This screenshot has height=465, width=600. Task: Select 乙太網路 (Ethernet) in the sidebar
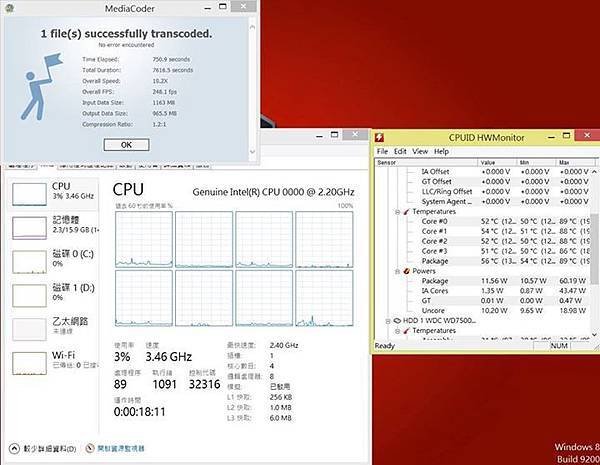click(53, 329)
